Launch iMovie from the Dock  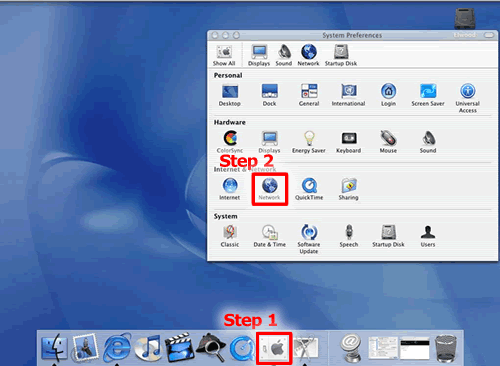tap(180, 348)
